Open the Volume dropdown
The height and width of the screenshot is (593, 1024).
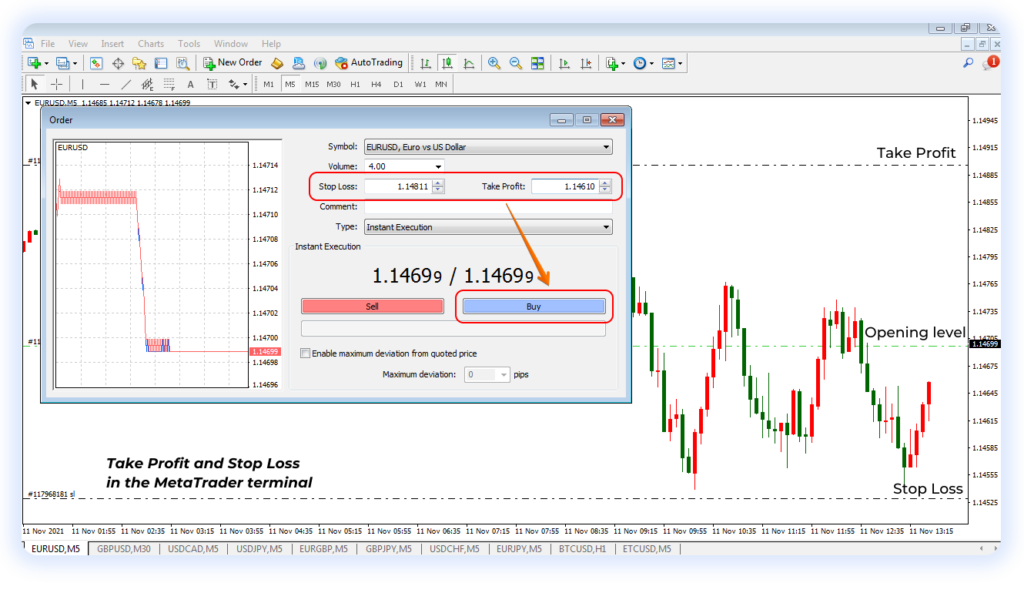[436, 165]
